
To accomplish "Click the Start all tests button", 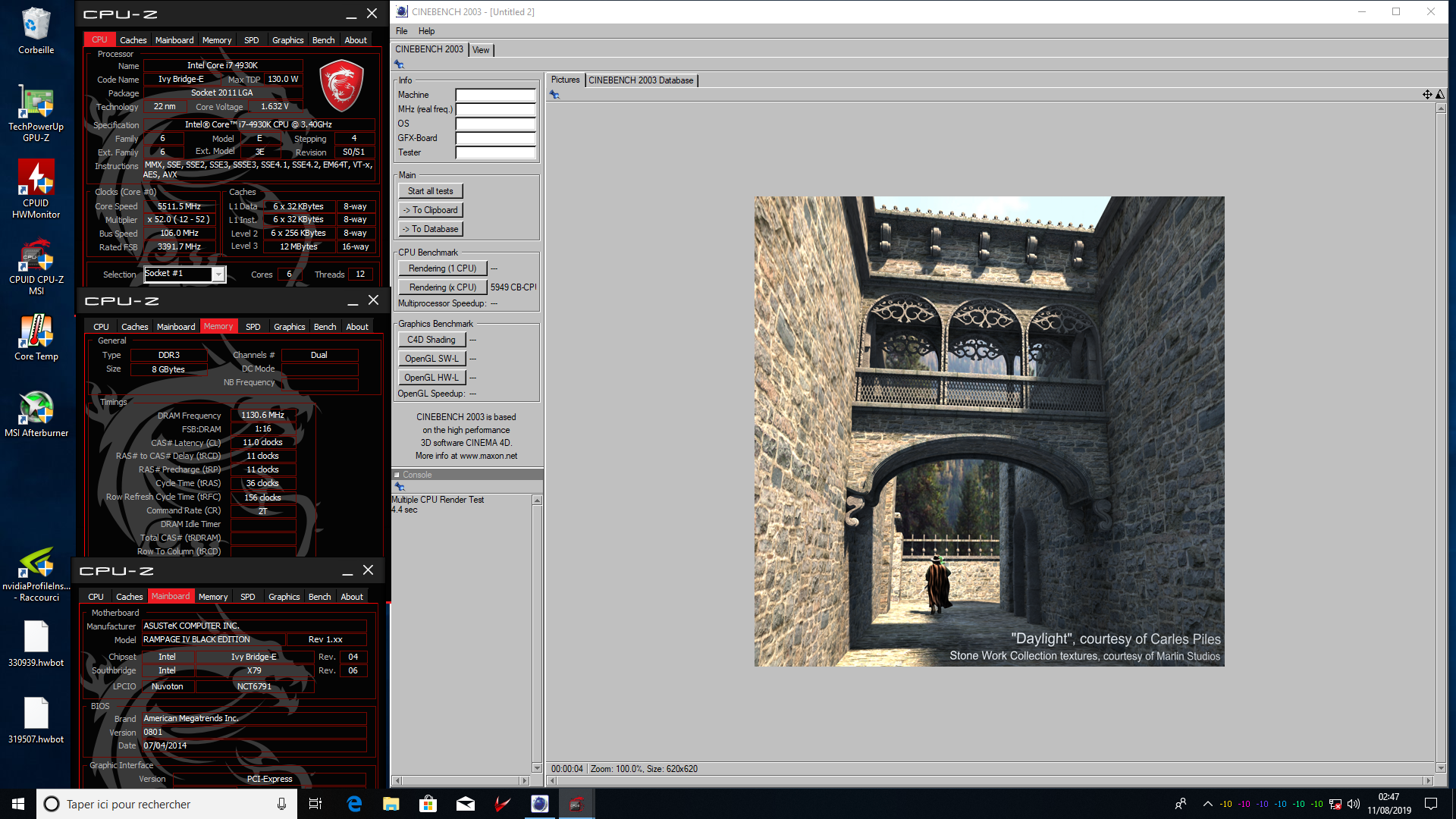I will point(430,191).
